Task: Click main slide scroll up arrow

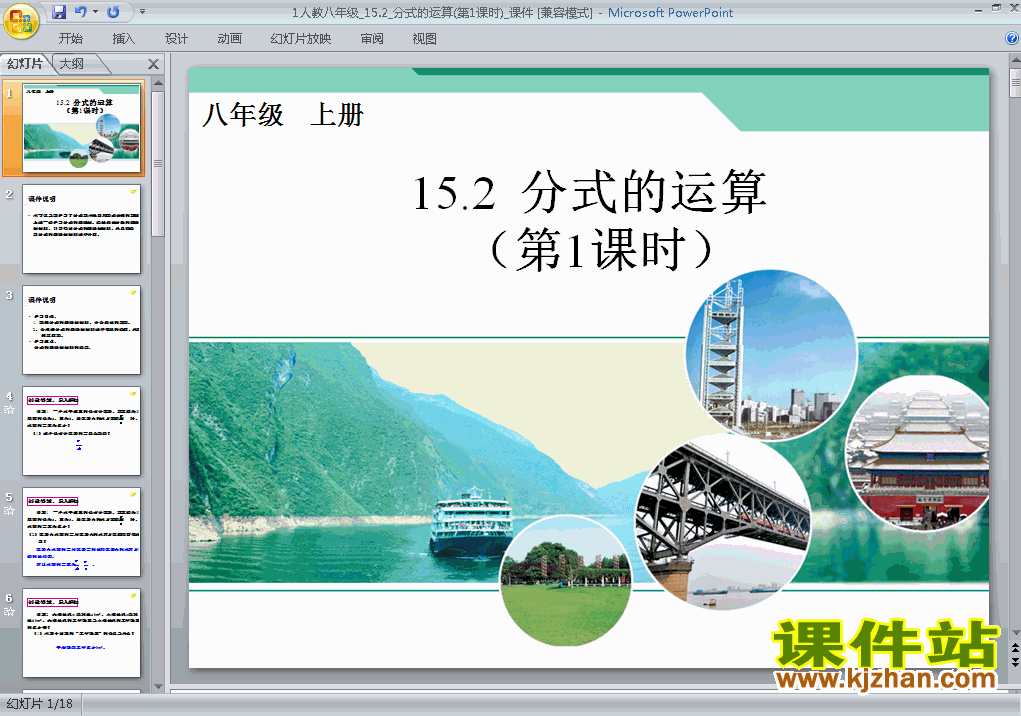Action: pyautogui.click(x=1015, y=61)
